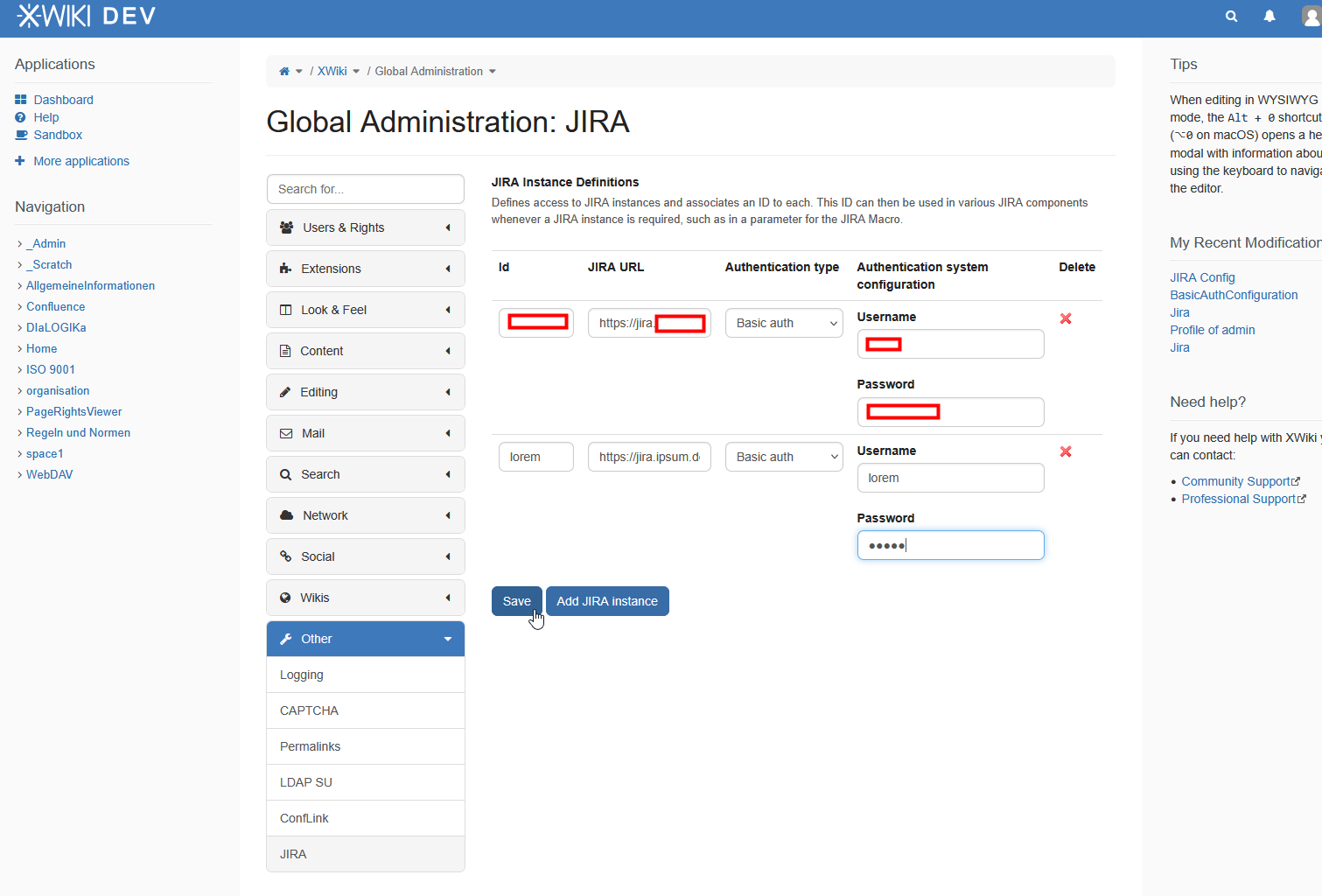Click the home icon in breadcrumb
This screenshot has height=896, width=1322.
[284, 72]
